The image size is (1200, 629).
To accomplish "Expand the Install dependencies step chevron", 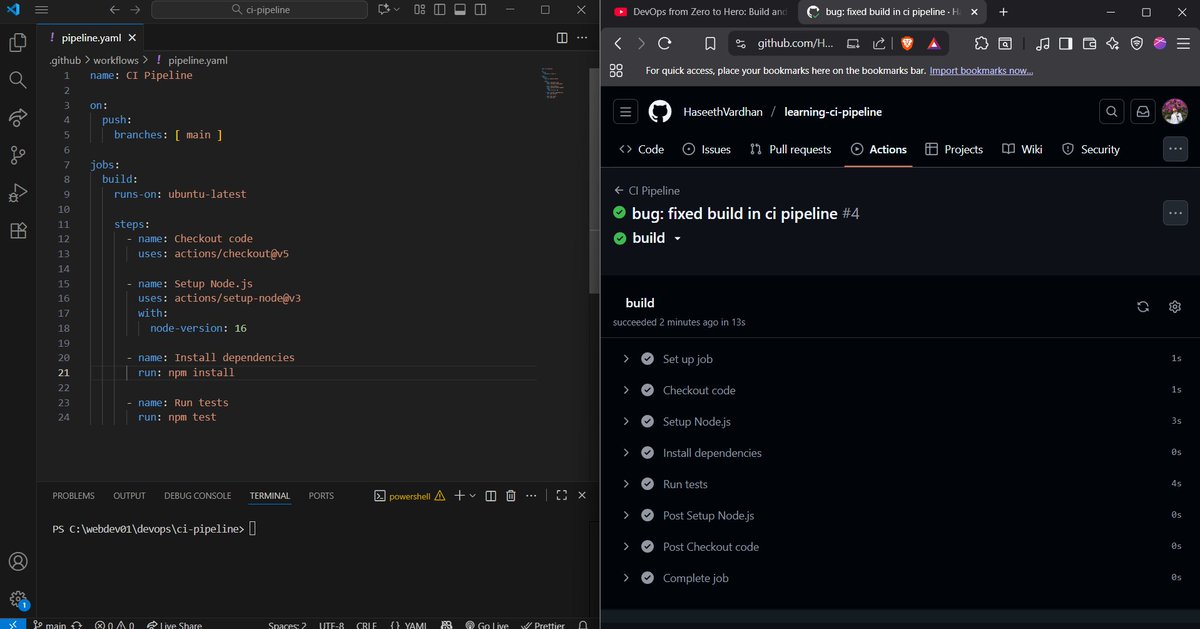I will (x=626, y=452).
